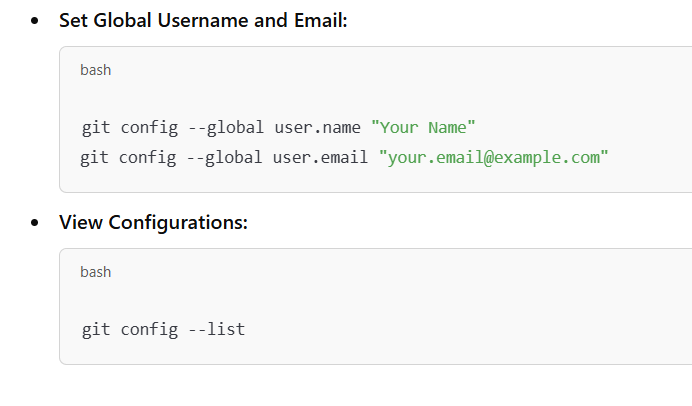Click the bullet beside View Configurations heading
The width and height of the screenshot is (692, 406).
click(x=36, y=223)
